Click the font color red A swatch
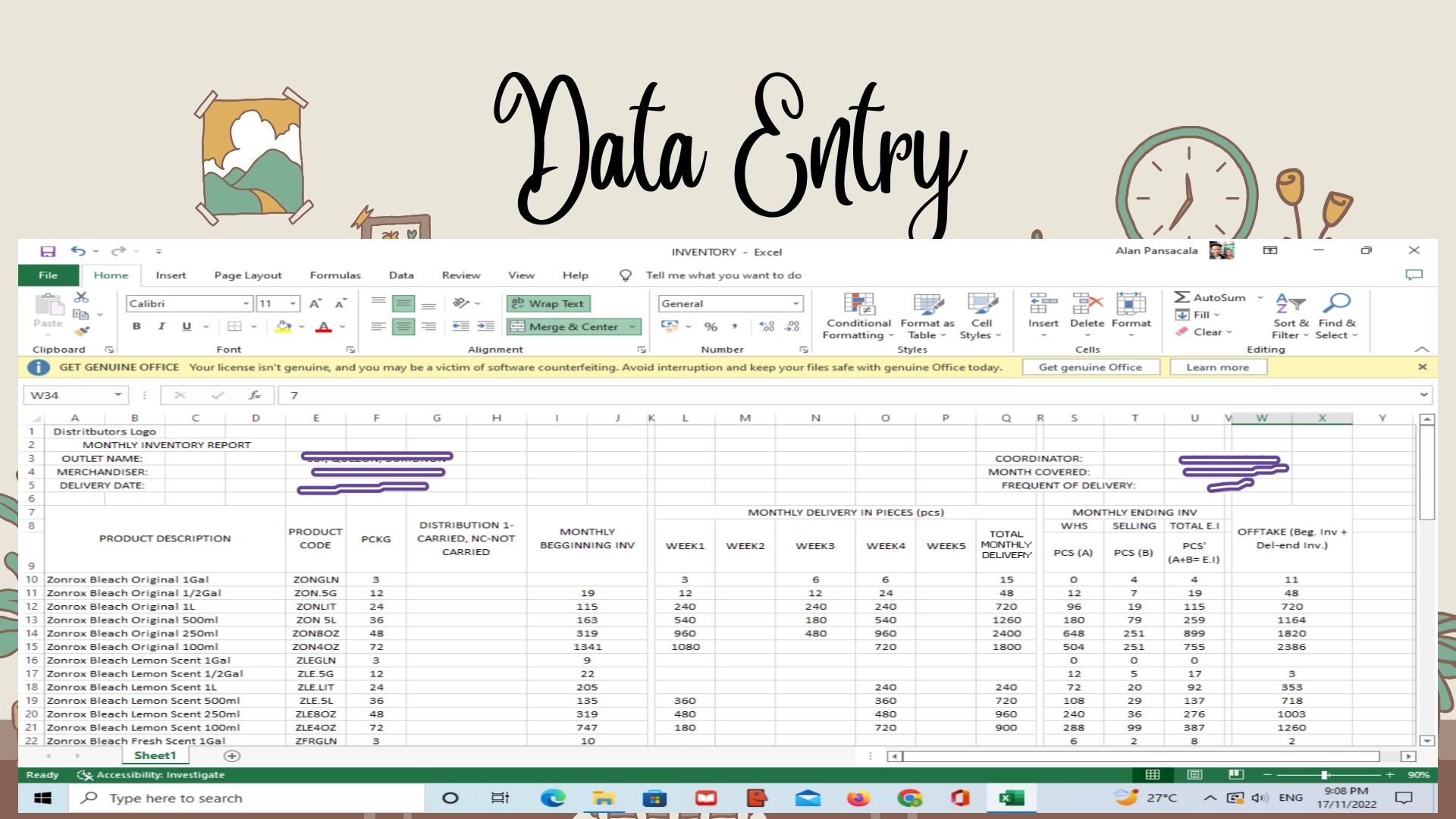 324,327
